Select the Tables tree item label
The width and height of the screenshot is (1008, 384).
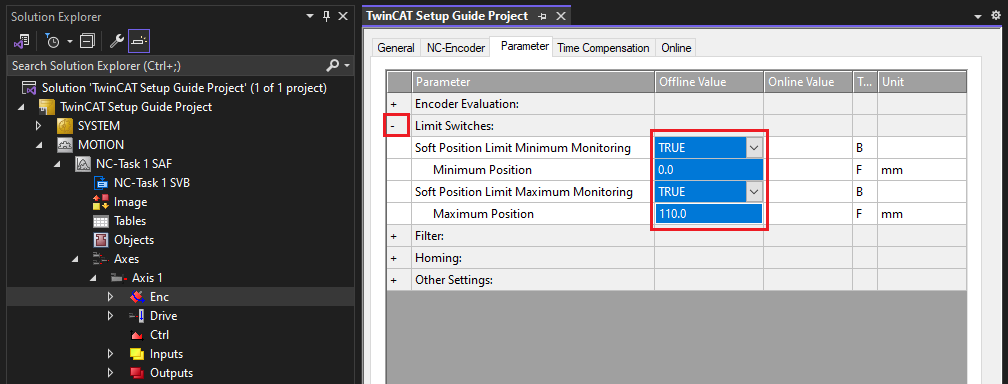click(x=130, y=221)
